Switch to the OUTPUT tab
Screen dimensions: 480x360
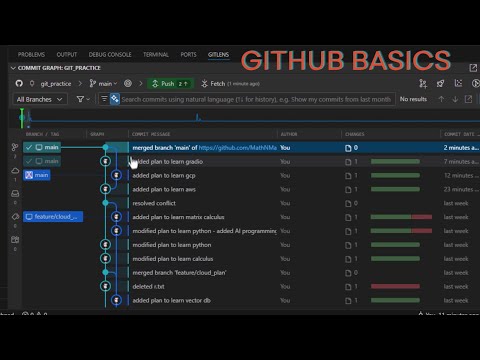67,54
